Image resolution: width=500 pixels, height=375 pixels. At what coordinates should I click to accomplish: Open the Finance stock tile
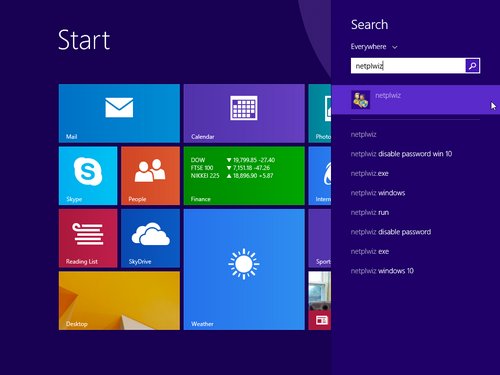coord(244,176)
